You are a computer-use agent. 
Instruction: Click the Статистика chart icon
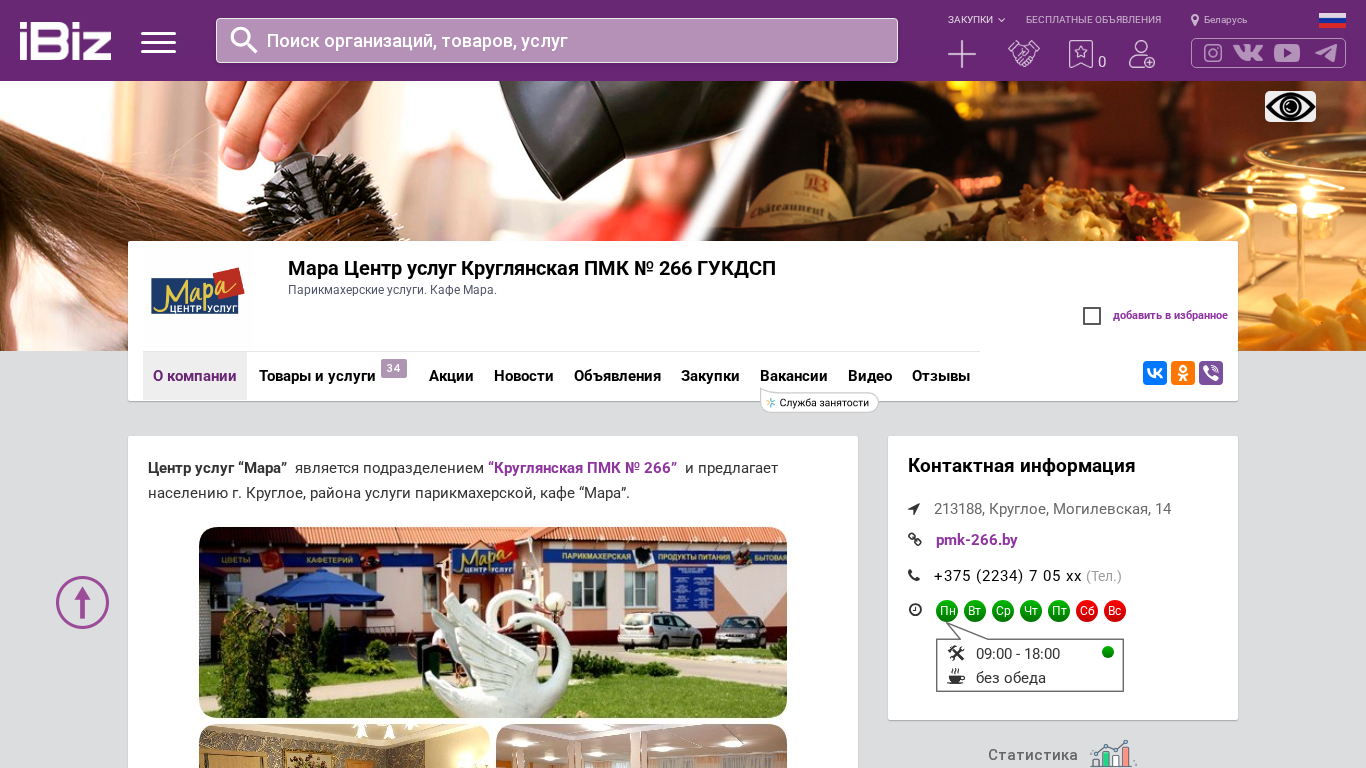(1113, 754)
